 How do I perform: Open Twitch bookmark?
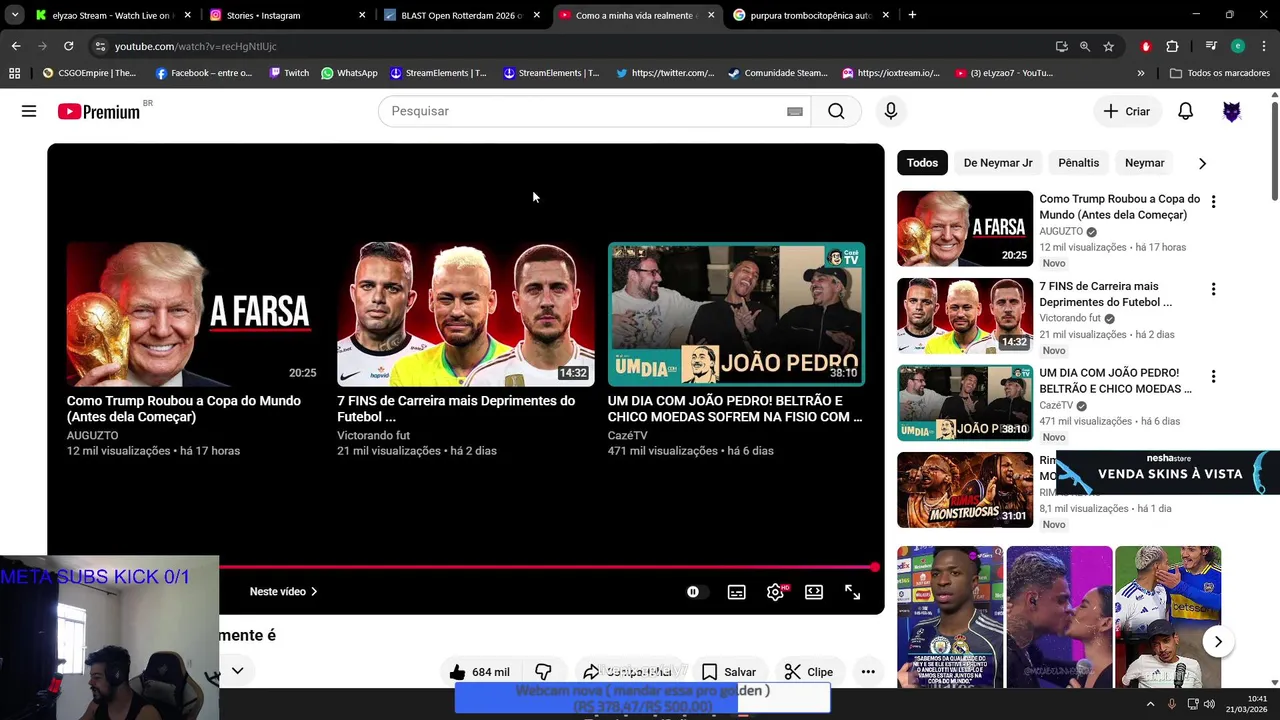(288, 73)
